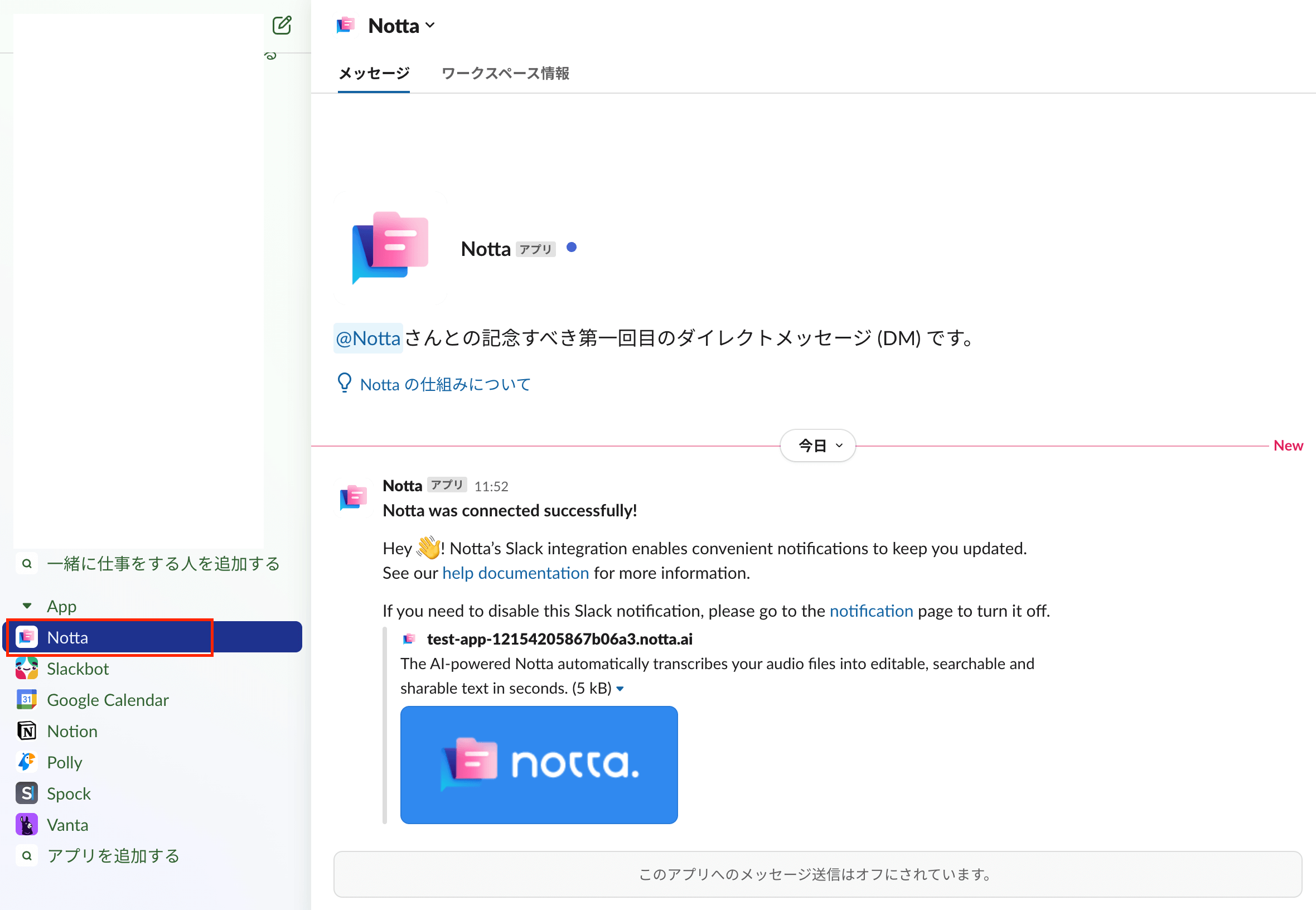Click the Notta avatar beside the 11:52 message
Screen dimensions: 1316x910
pyautogui.click(x=354, y=498)
